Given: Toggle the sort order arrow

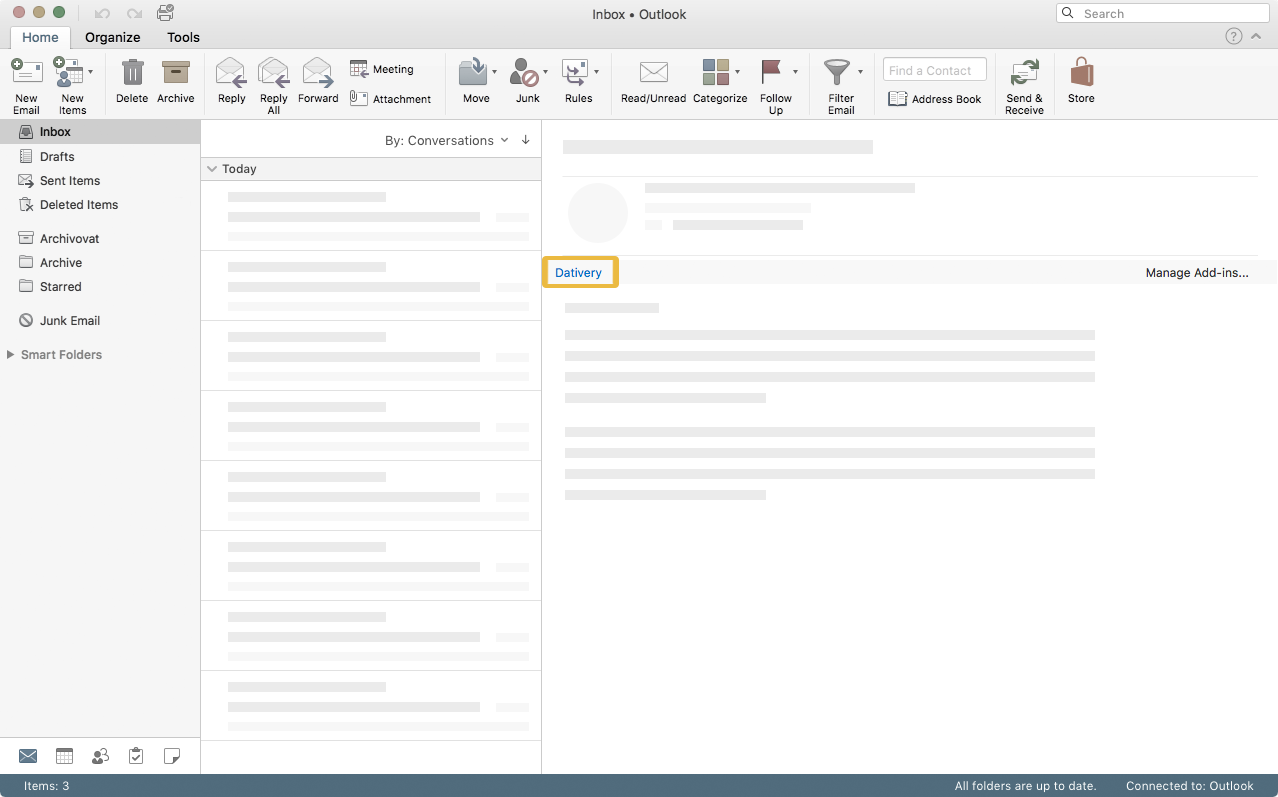Looking at the screenshot, I should tap(526, 140).
